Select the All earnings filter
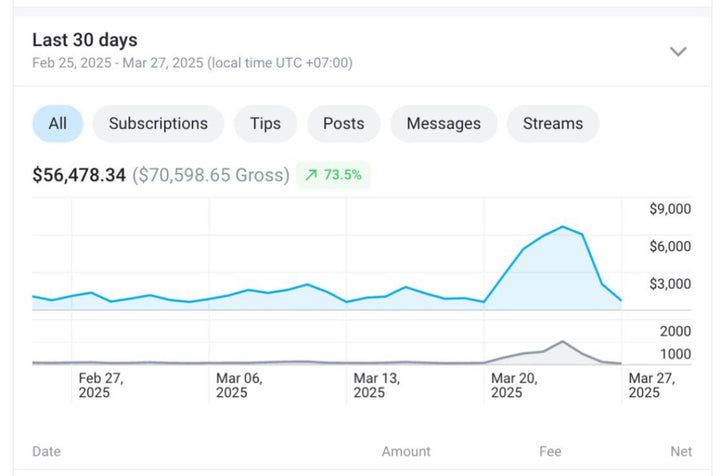This screenshot has height=476, width=720. (58, 124)
